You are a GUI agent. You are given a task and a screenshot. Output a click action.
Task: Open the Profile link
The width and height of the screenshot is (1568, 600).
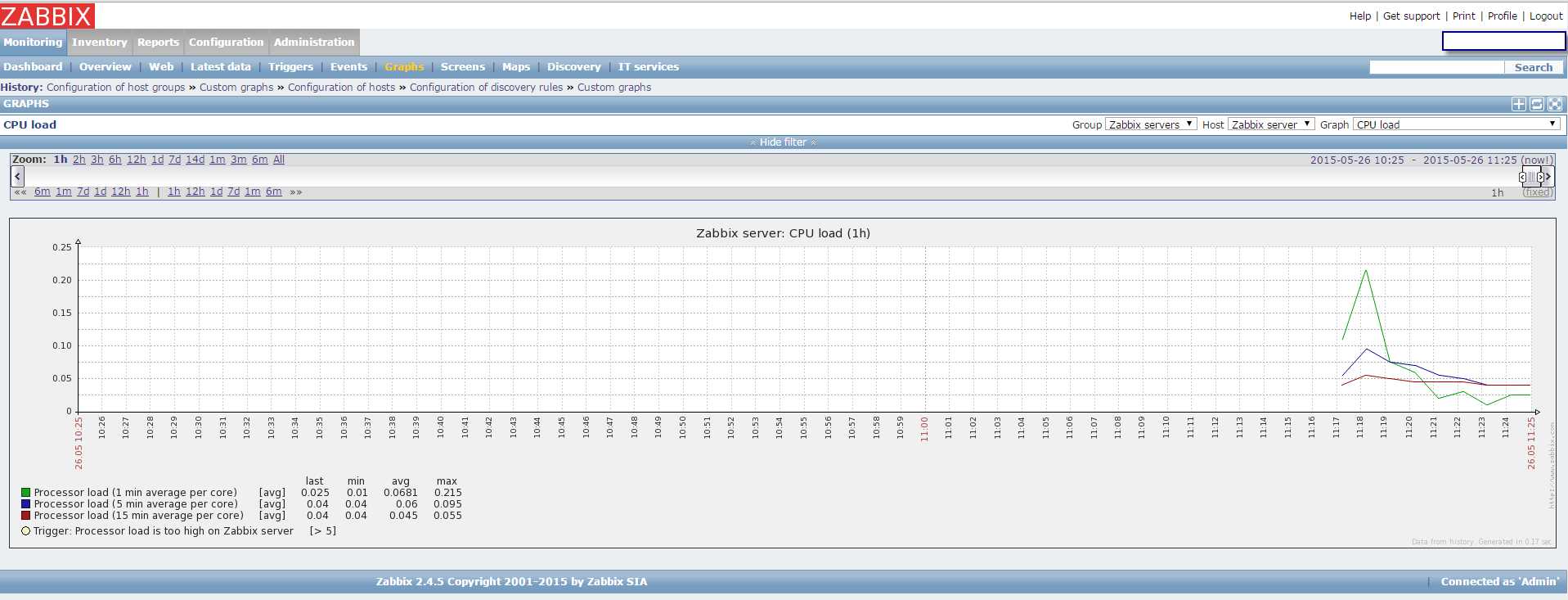click(1502, 16)
